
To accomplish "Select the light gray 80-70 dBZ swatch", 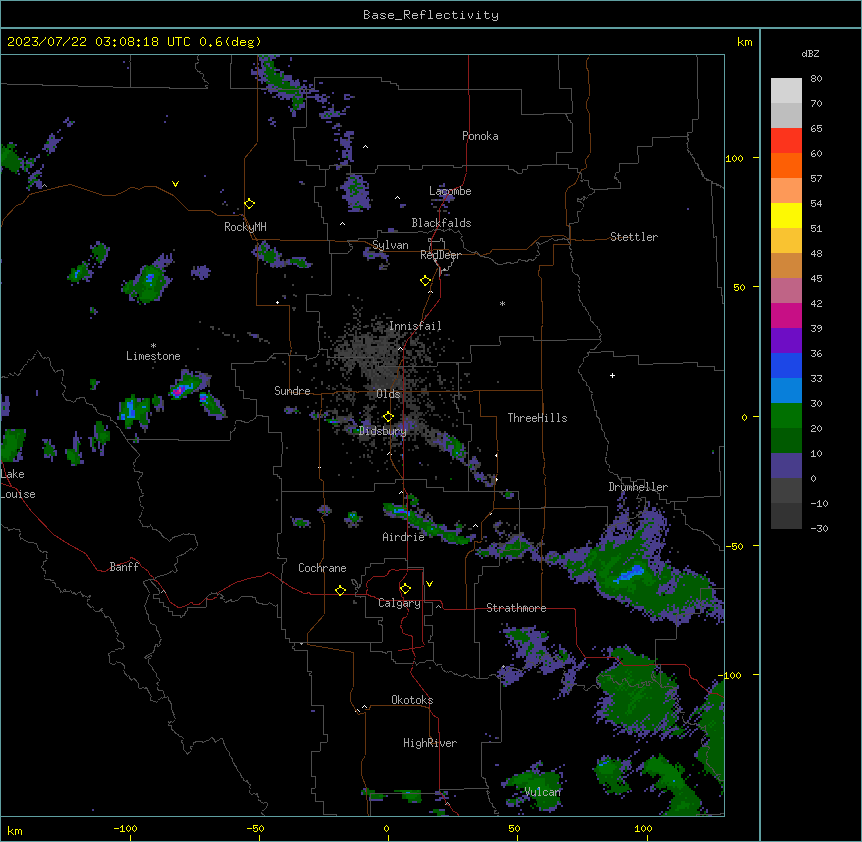I will point(786,91).
